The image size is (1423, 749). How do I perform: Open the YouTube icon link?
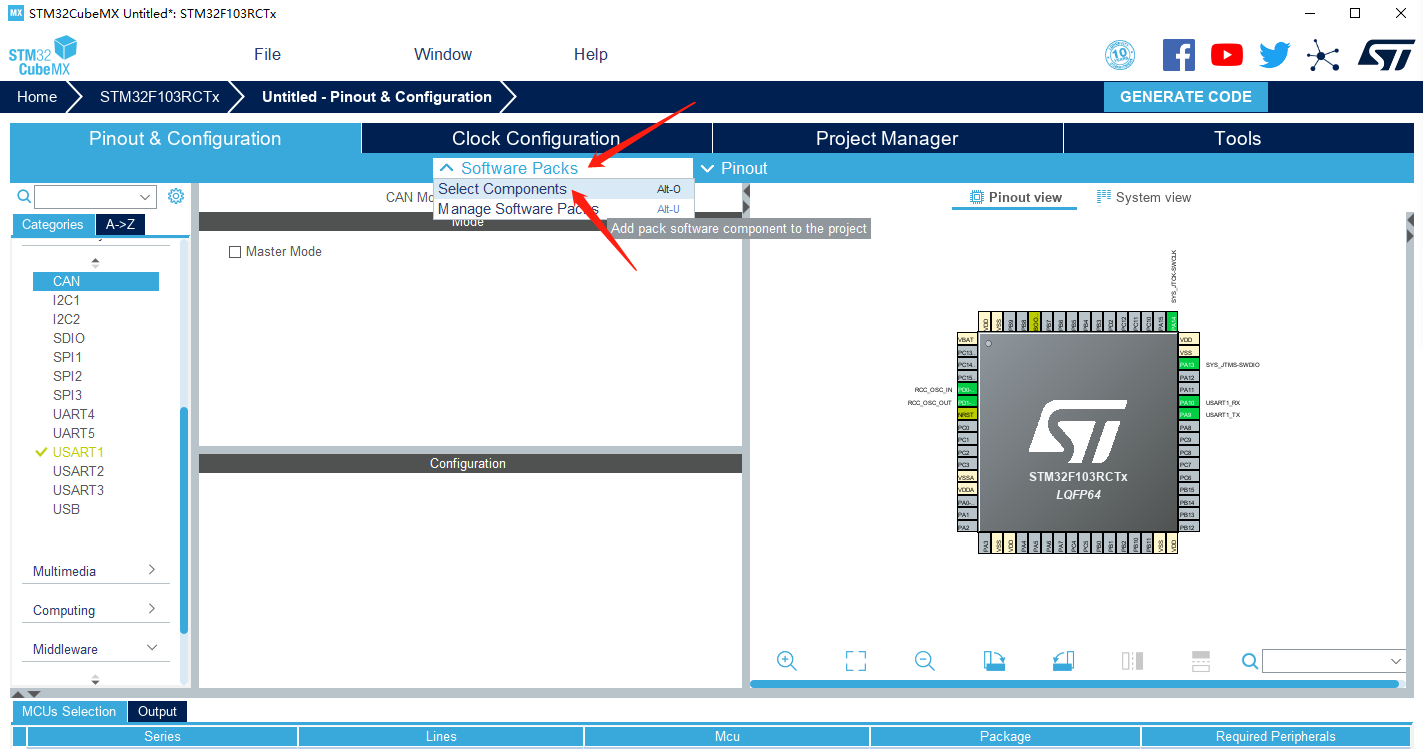(1226, 55)
